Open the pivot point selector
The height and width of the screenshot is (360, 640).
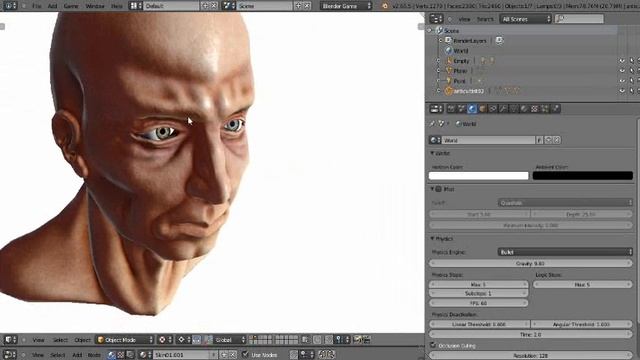183,340
